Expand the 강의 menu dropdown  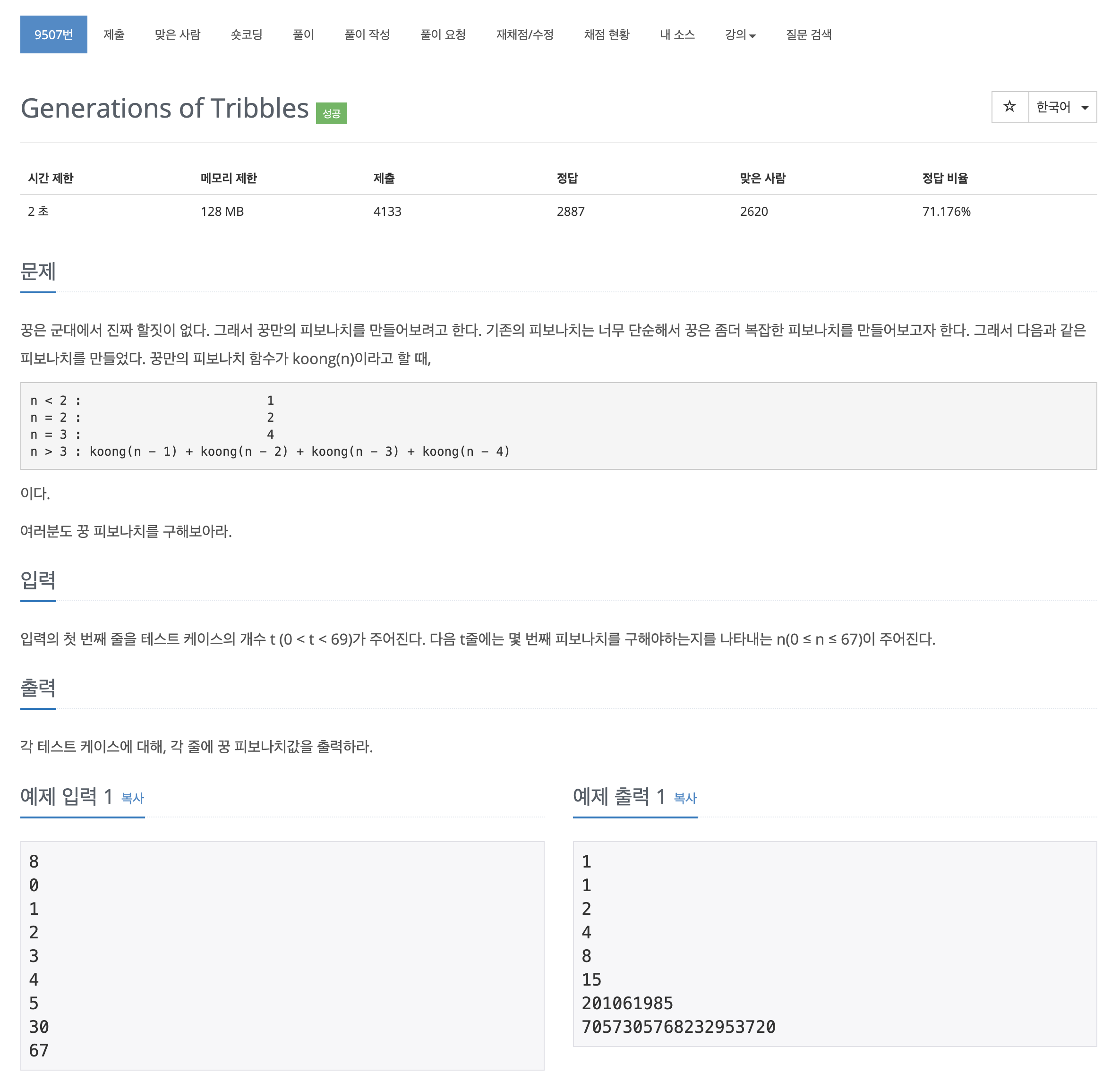click(x=739, y=35)
